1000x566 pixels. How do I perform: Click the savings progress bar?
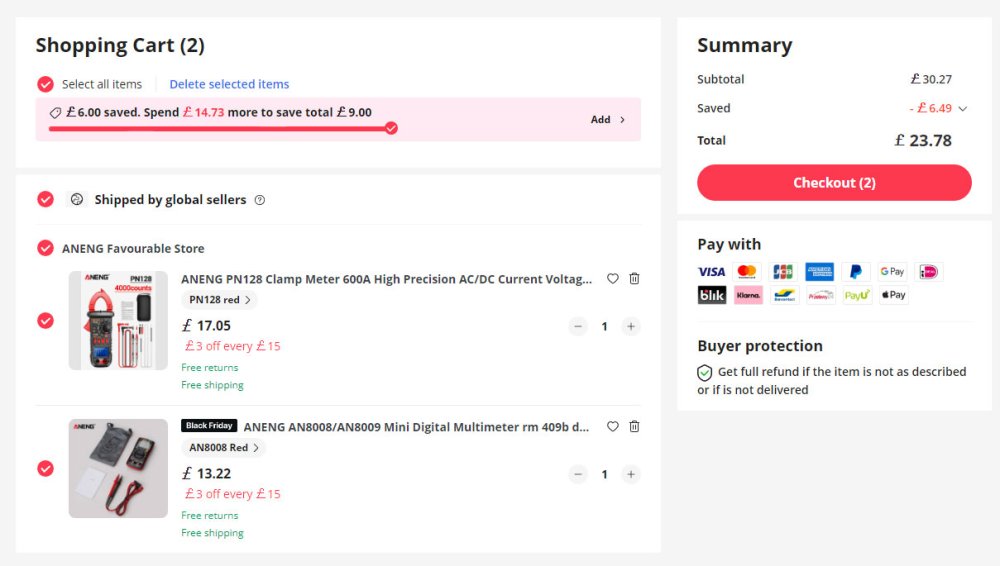220,128
